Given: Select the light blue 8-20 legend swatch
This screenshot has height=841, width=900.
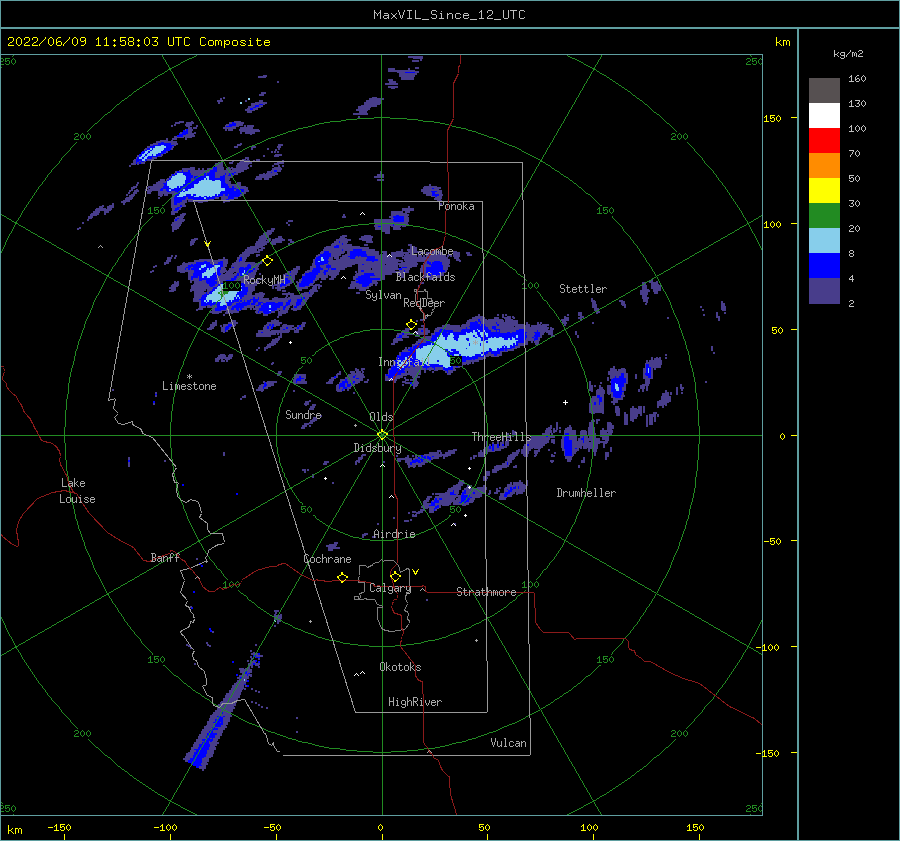Looking at the screenshot, I should 824,241.
